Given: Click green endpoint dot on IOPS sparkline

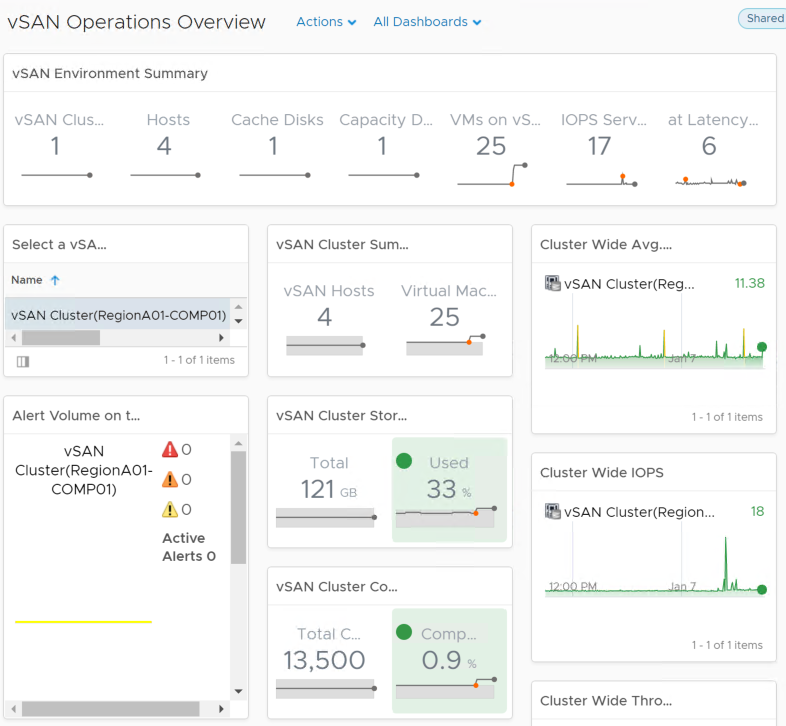Looking at the screenshot, I should [762, 590].
